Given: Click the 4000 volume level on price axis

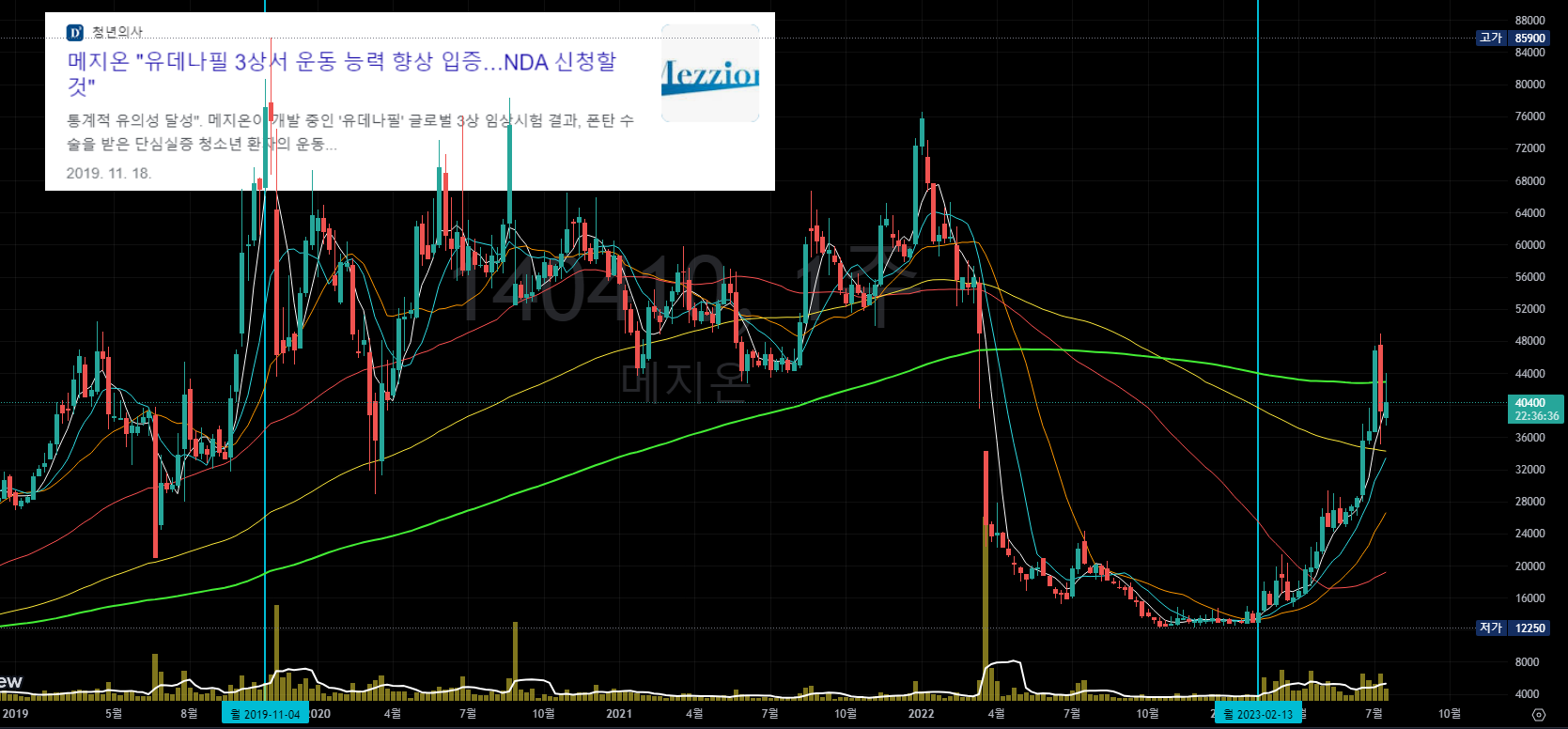Looking at the screenshot, I should pos(1527,694).
